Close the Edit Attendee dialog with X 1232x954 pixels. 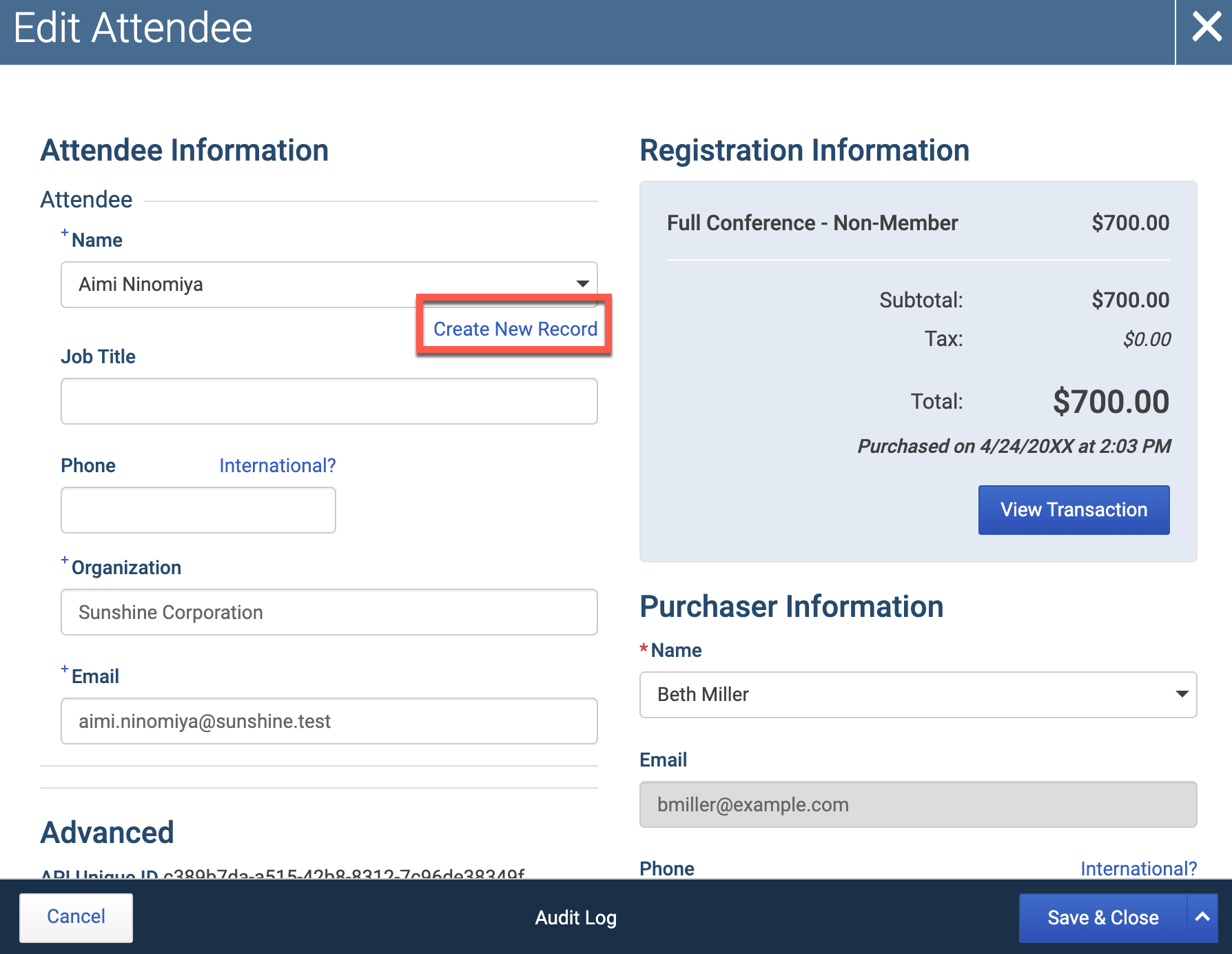point(1206,28)
